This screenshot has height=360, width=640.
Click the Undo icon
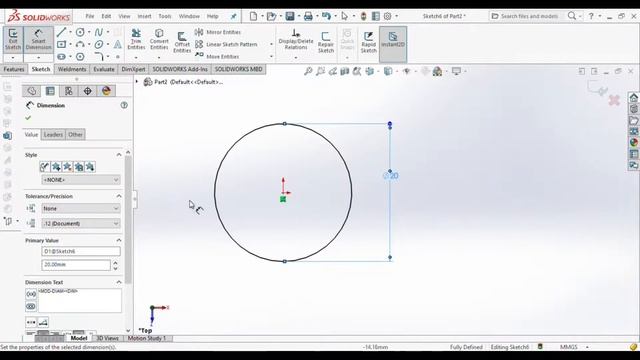326,16
